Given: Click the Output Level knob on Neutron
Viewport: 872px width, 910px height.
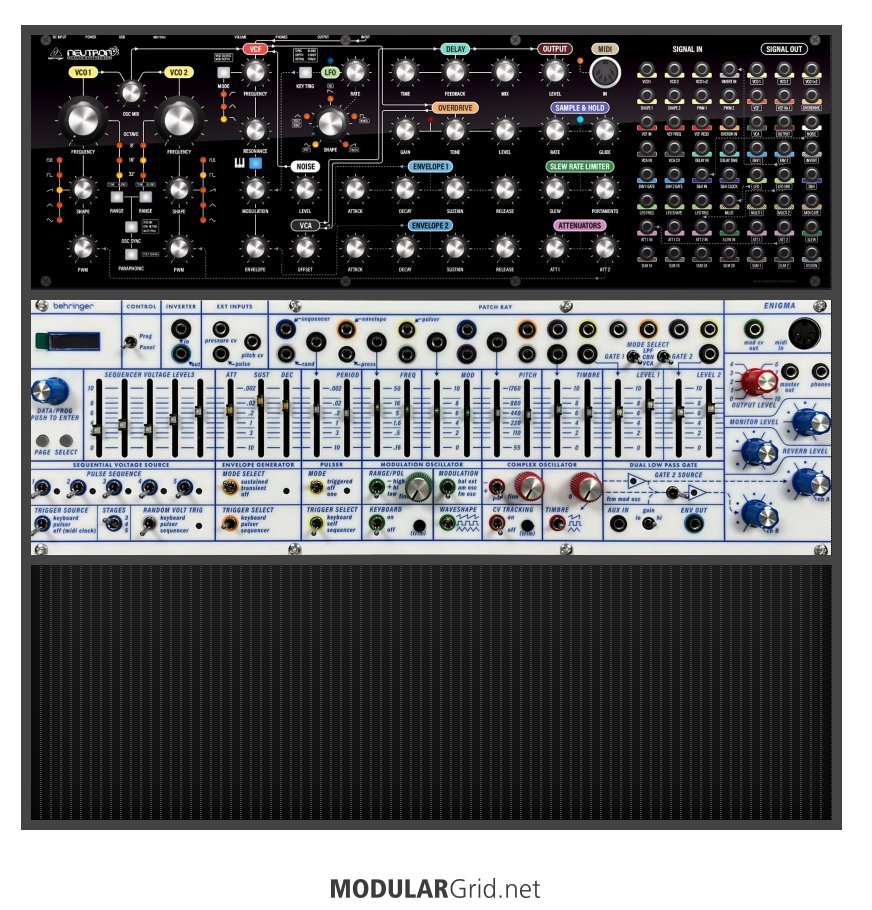Looking at the screenshot, I should pos(555,72).
